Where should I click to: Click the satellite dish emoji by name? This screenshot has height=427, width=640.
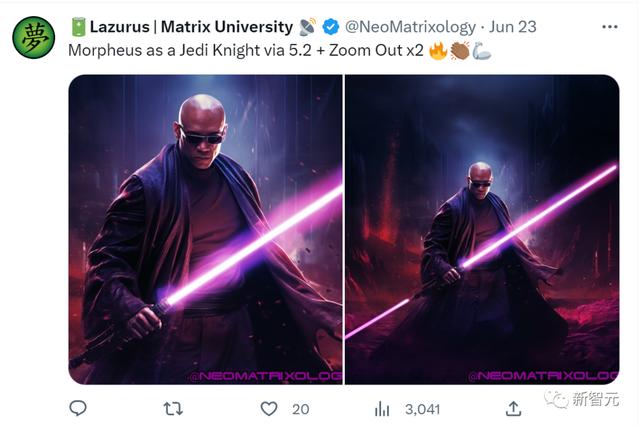coord(309,27)
